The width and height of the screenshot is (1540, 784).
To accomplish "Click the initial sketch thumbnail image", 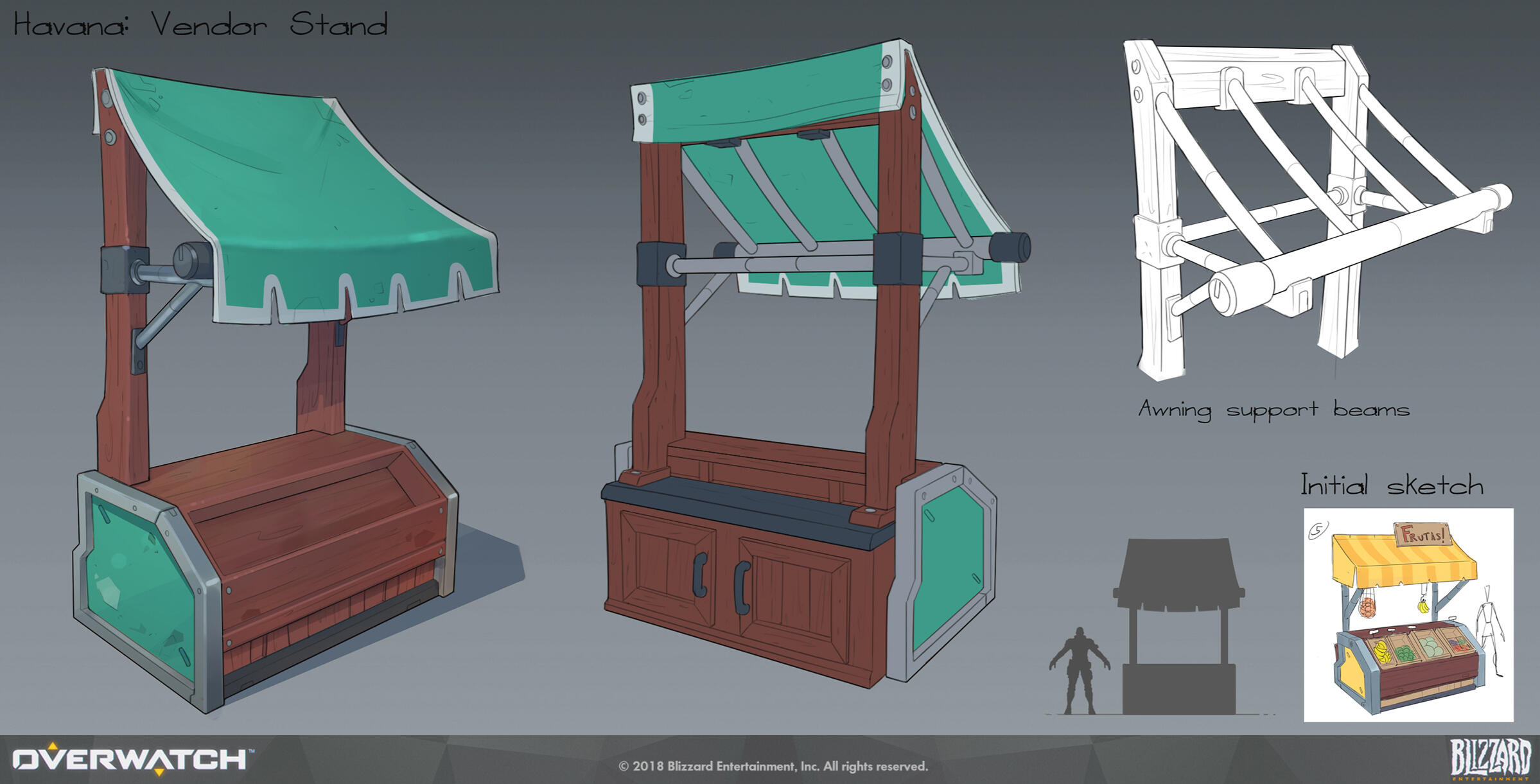I will [x=1408, y=615].
